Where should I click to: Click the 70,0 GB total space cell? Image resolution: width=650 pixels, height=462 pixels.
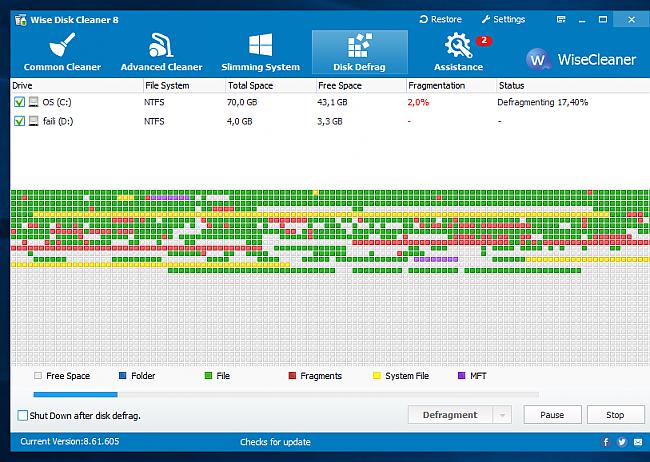[242, 102]
